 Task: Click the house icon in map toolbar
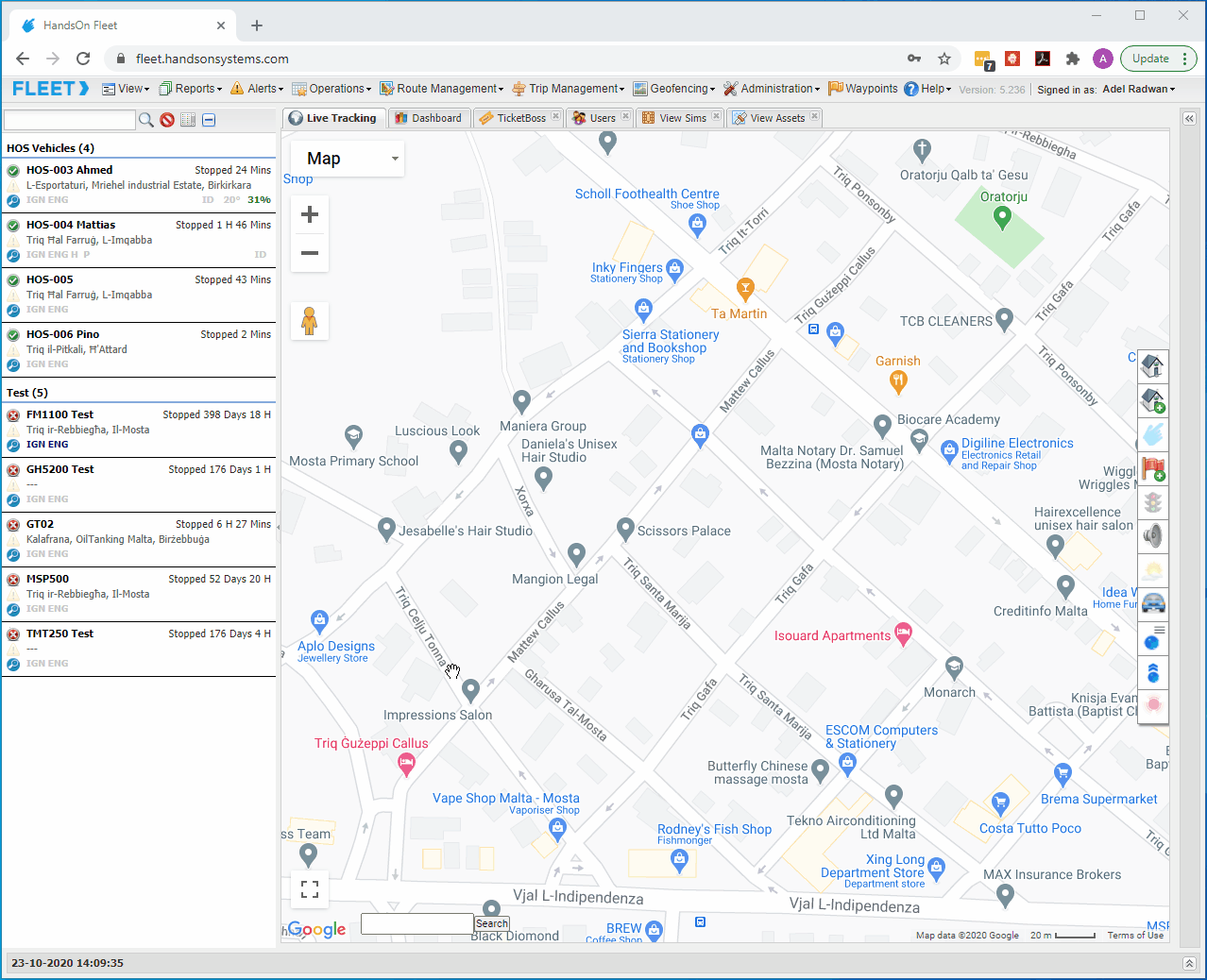click(1153, 365)
